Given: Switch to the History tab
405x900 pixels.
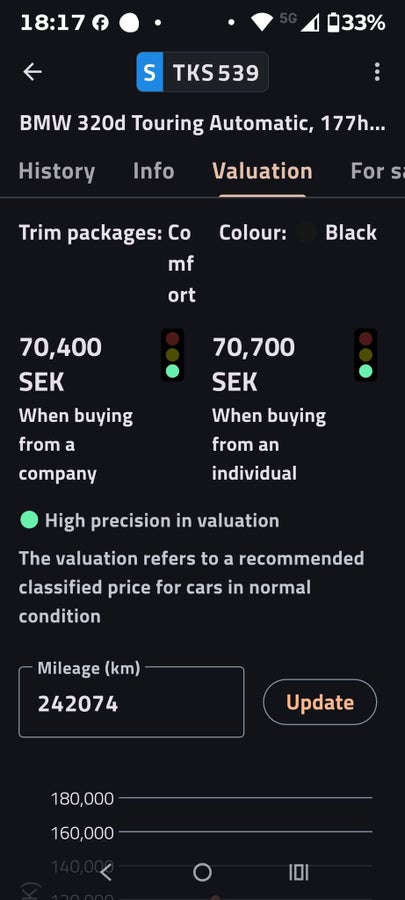Looking at the screenshot, I should 57,171.
